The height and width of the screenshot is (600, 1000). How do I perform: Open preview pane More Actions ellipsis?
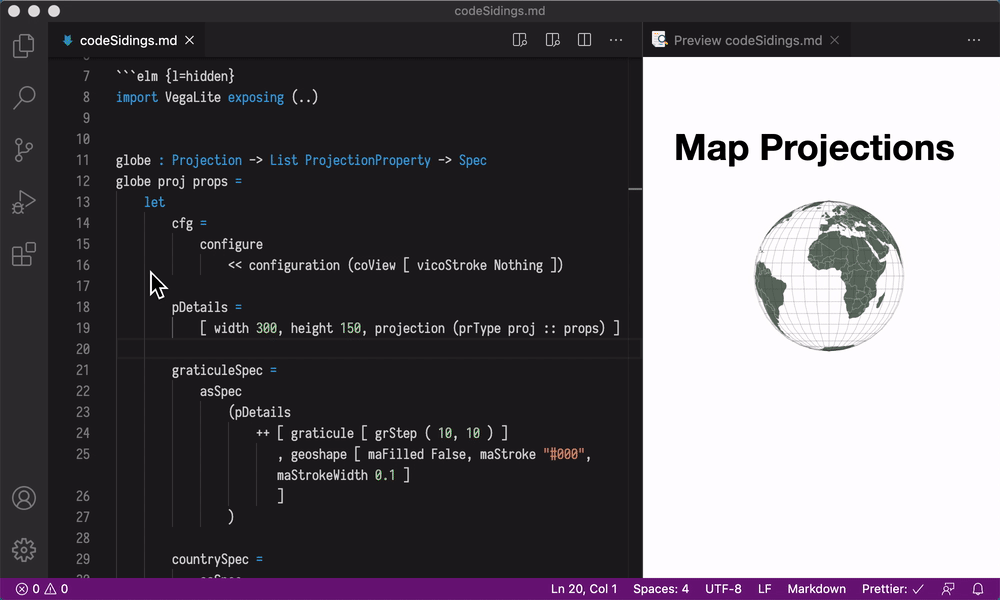point(974,40)
